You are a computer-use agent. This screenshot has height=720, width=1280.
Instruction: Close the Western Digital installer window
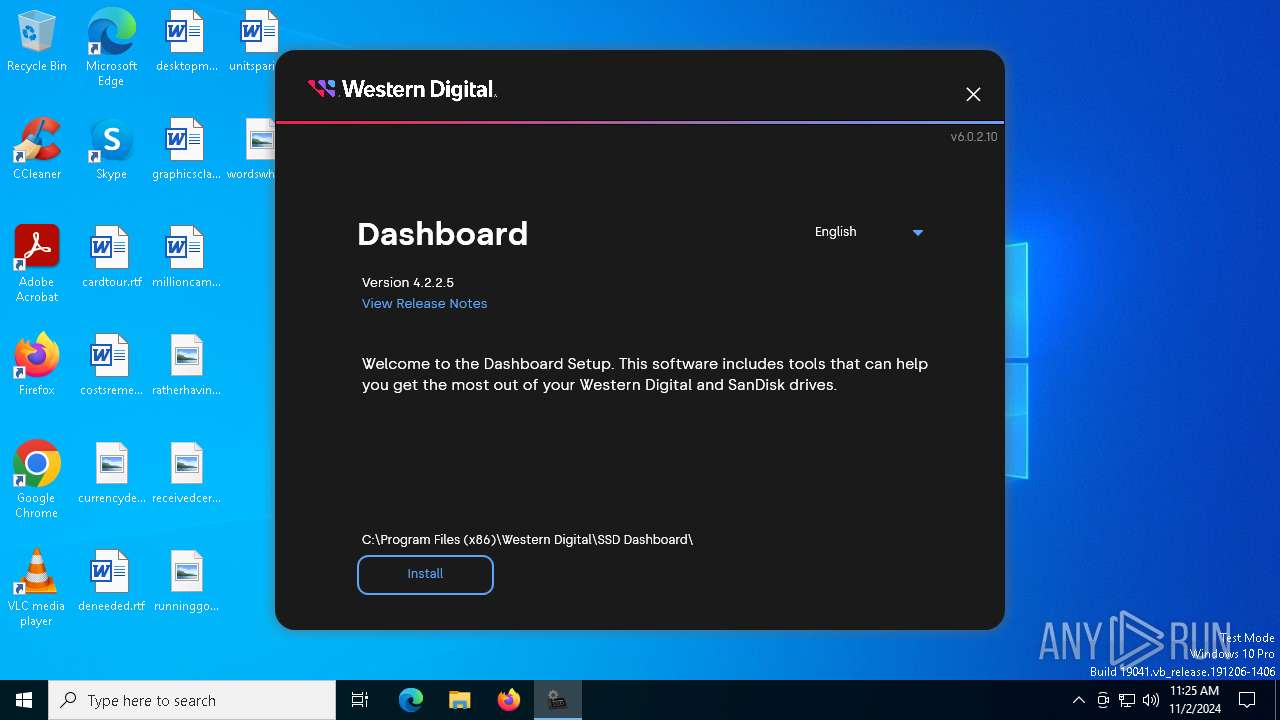pyautogui.click(x=973, y=94)
